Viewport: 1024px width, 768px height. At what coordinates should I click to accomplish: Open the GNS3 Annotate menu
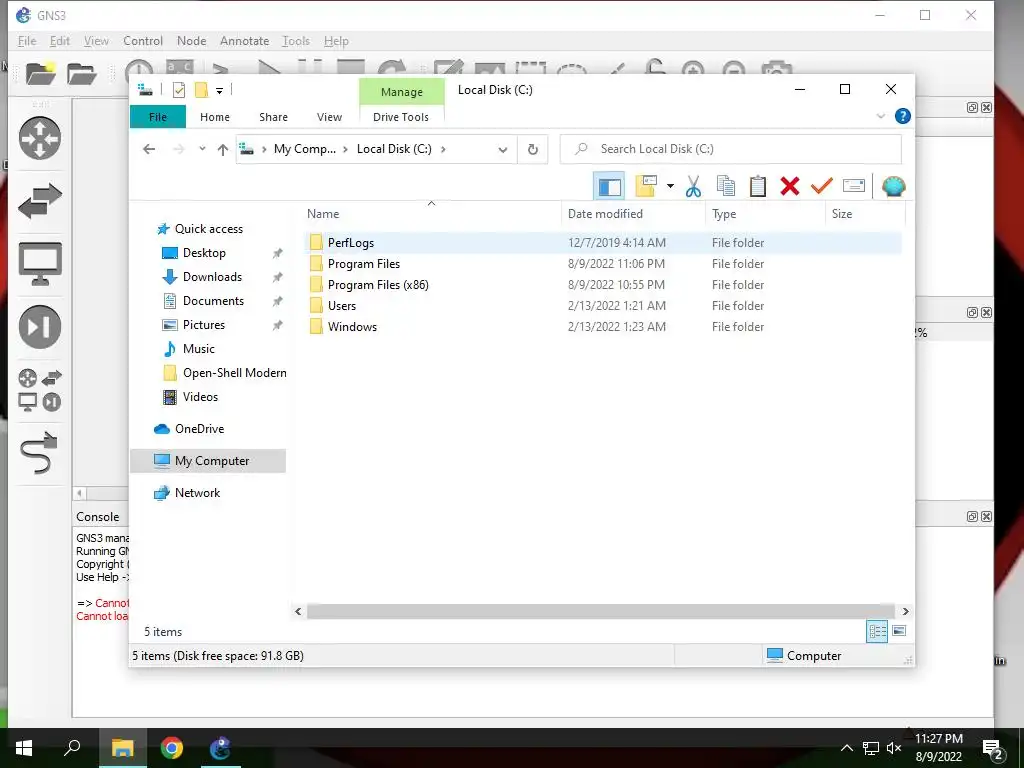(x=244, y=40)
